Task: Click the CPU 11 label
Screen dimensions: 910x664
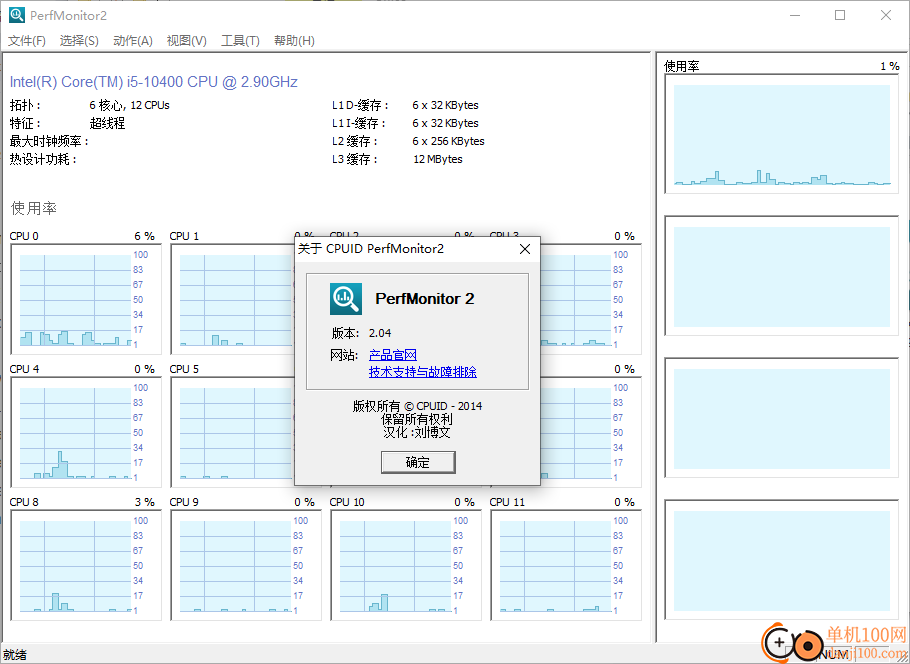Action: [507, 502]
